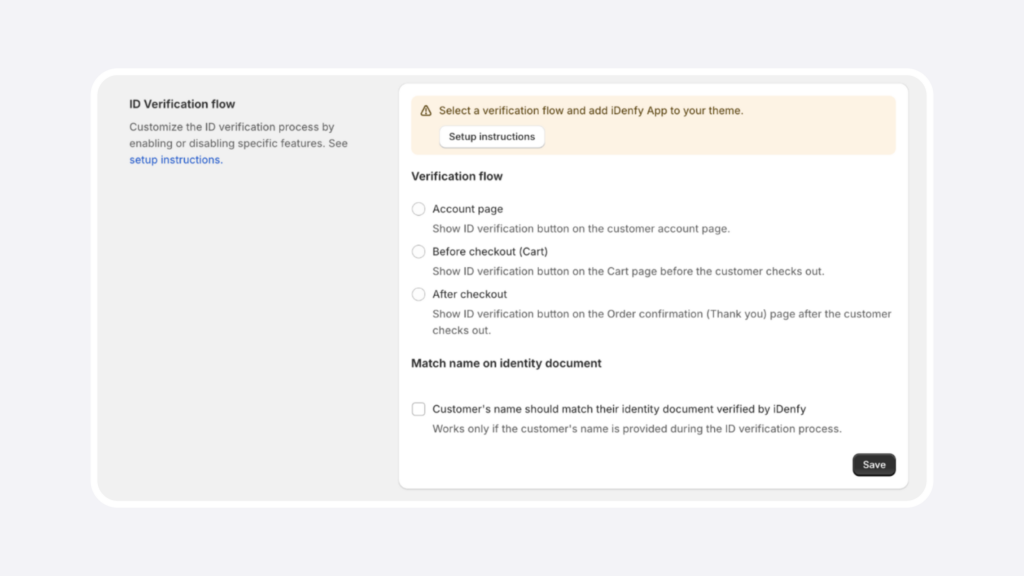Select the "After checkout" verification flow
1024x576 pixels.
point(418,294)
